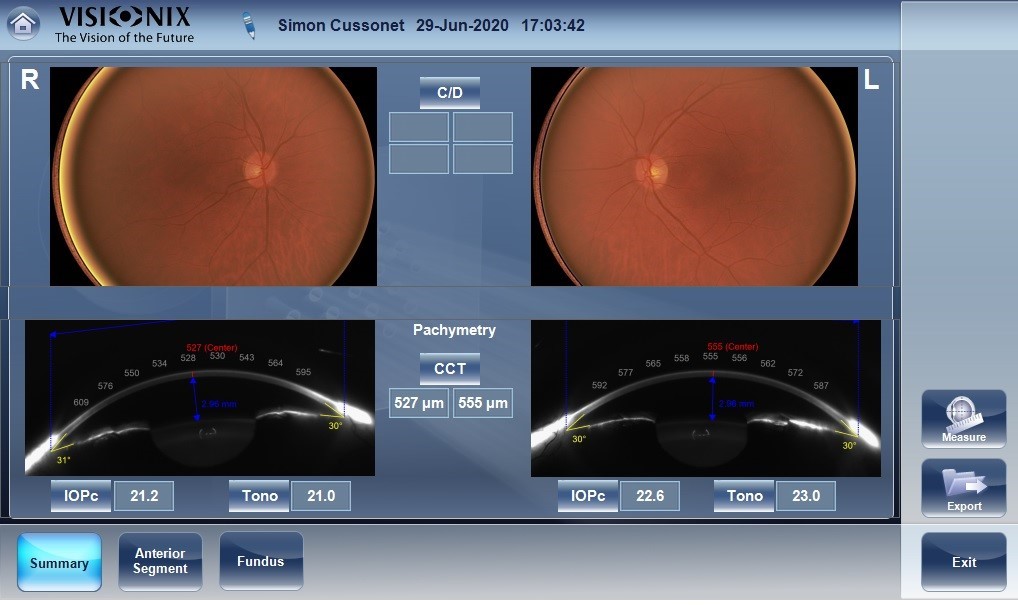Open the right eye anterior segment scan

[200, 398]
